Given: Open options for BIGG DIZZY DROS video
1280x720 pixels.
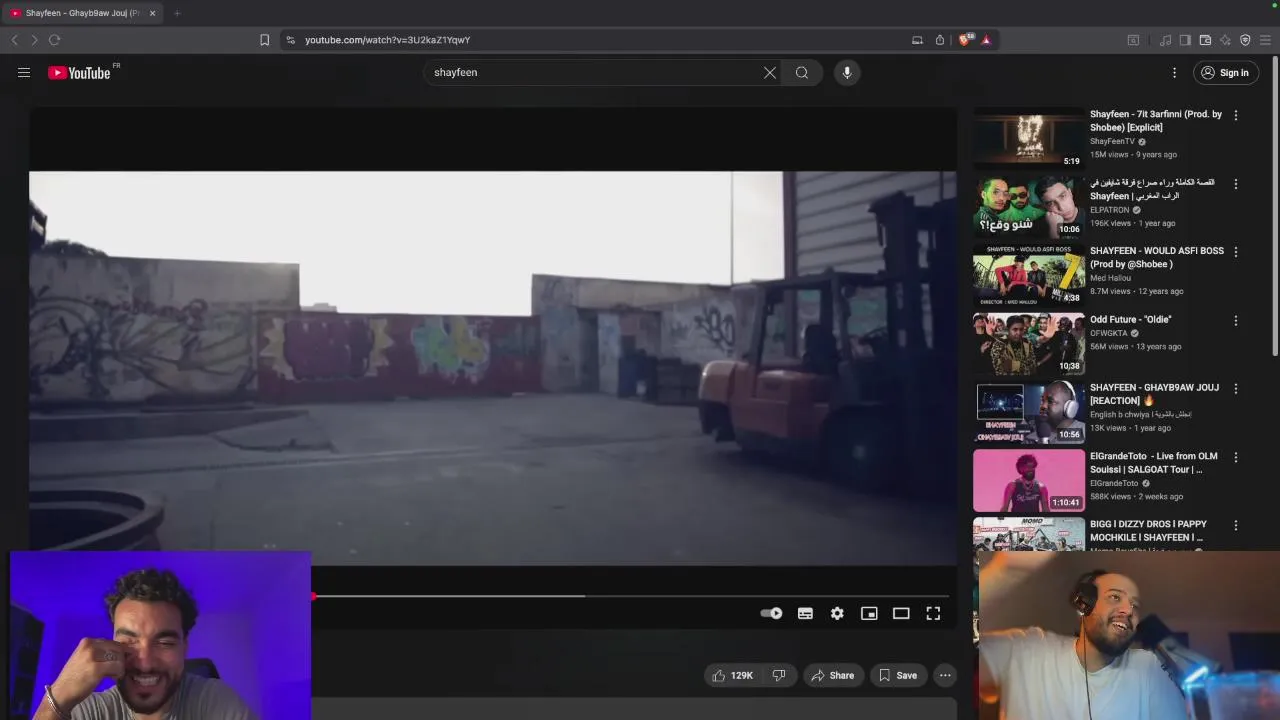Looking at the screenshot, I should [x=1236, y=525].
